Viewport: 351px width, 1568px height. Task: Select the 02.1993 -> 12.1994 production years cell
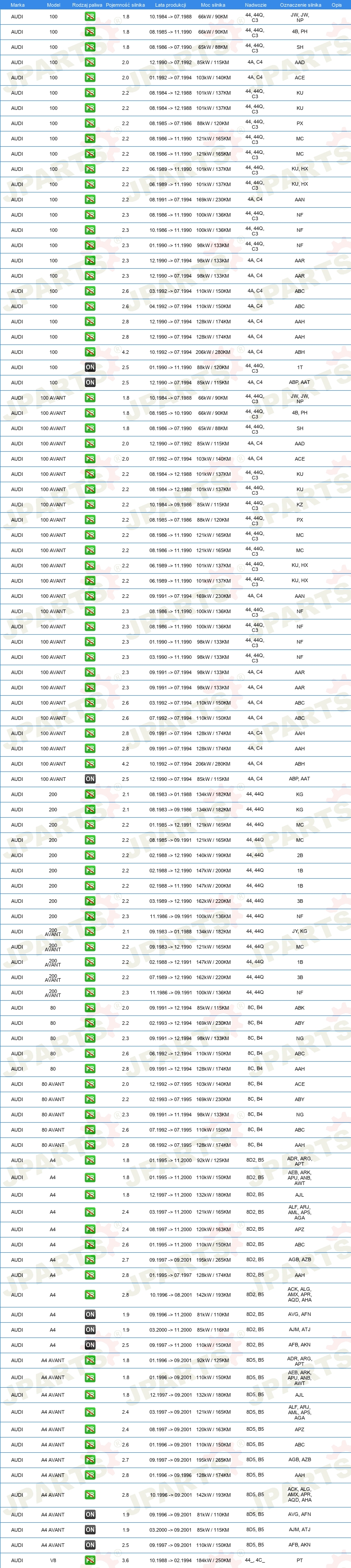click(x=171, y=1023)
